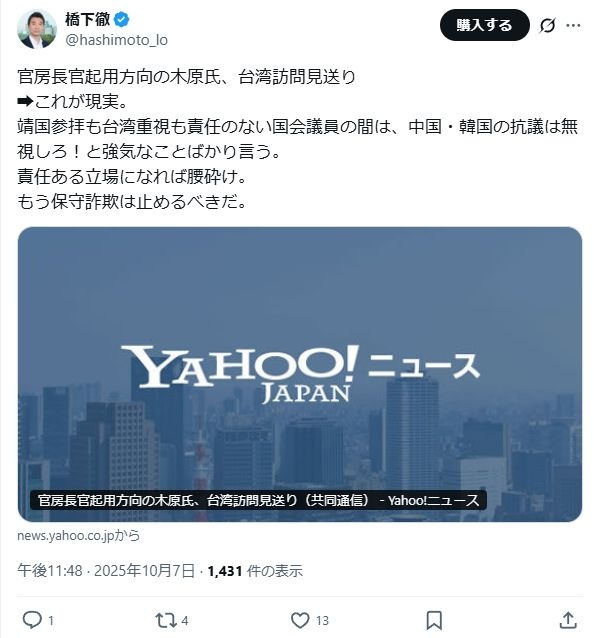594x638 pixels.
Task: Repost this tweet using the retweet icon
Action: (166, 621)
